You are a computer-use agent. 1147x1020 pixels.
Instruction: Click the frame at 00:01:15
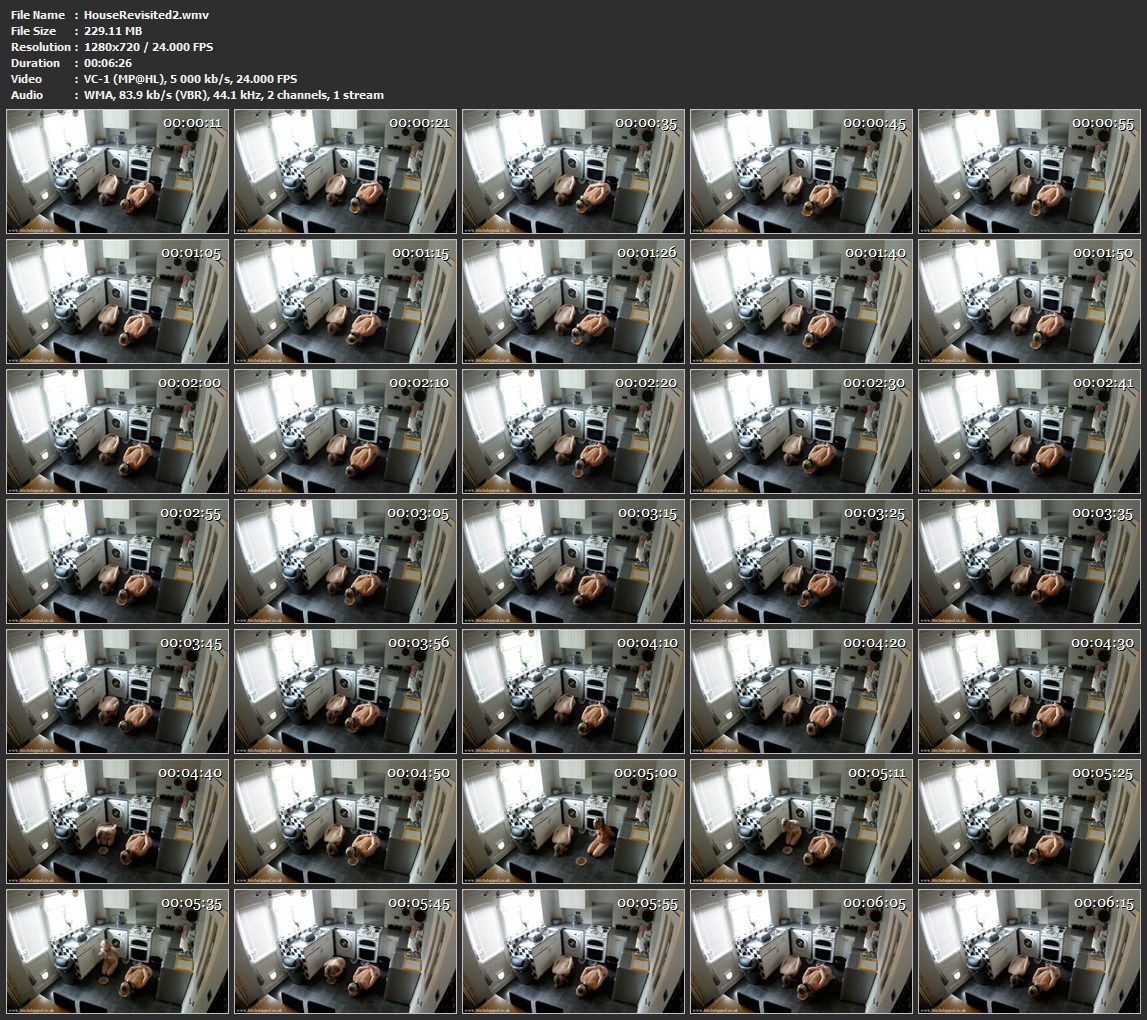coord(345,302)
